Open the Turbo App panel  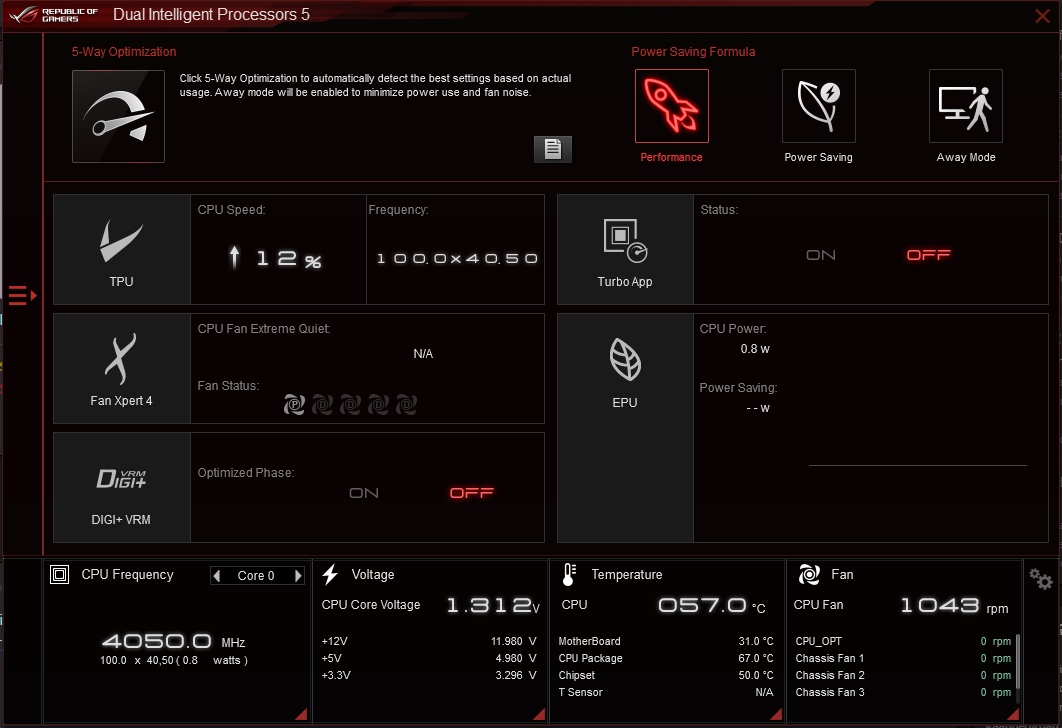click(625, 249)
